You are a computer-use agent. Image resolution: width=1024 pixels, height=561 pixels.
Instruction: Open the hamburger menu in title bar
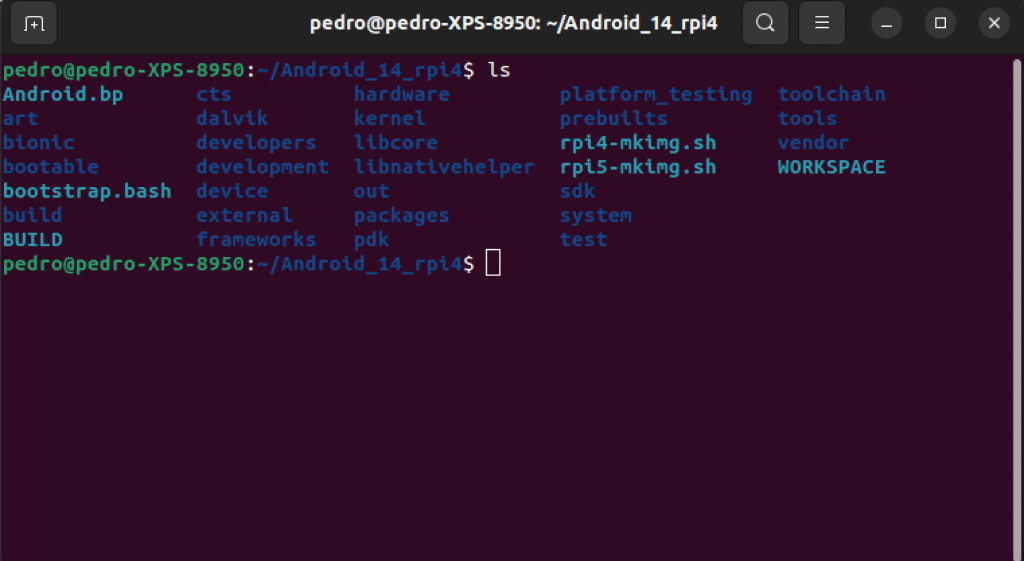point(822,24)
